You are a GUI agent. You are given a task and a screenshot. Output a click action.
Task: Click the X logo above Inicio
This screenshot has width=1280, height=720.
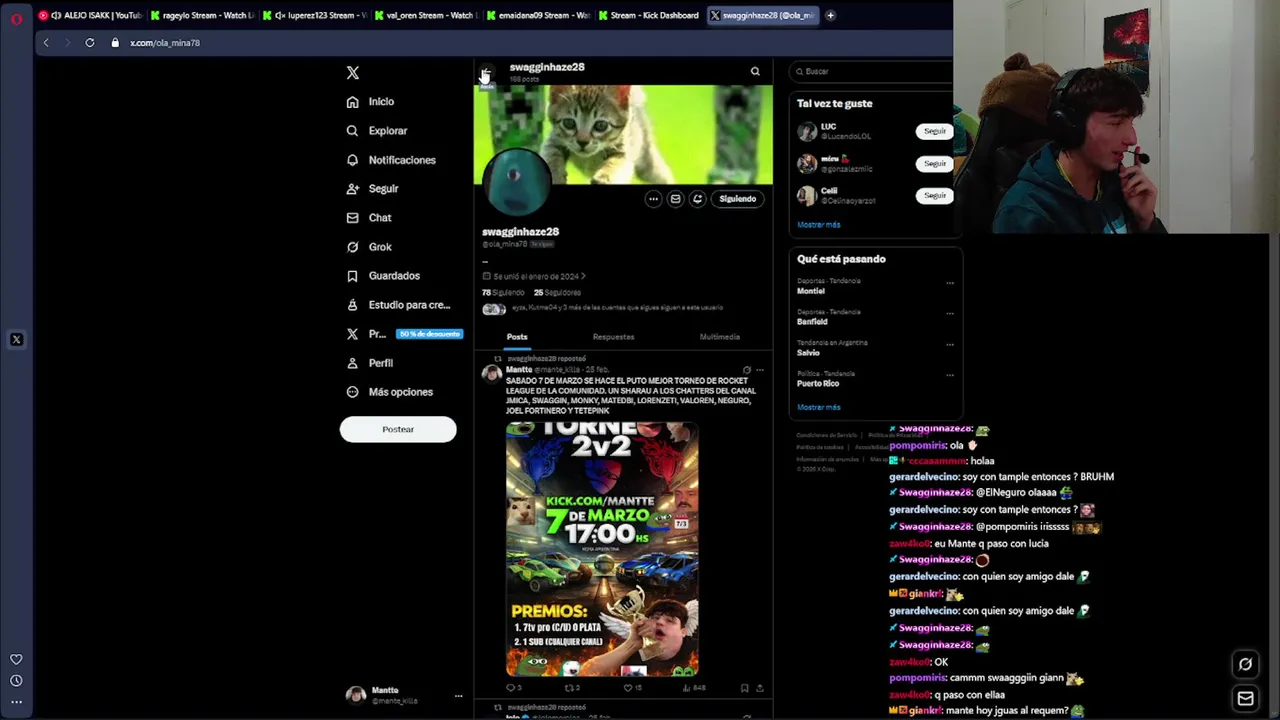(352, 73)
